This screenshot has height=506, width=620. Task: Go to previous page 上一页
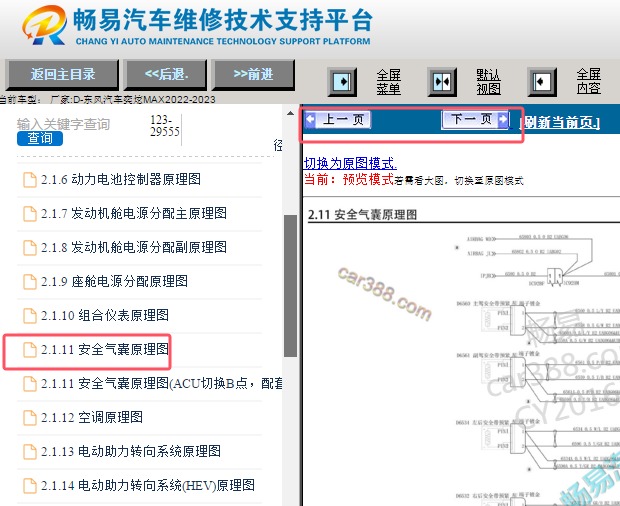(338, 119)
